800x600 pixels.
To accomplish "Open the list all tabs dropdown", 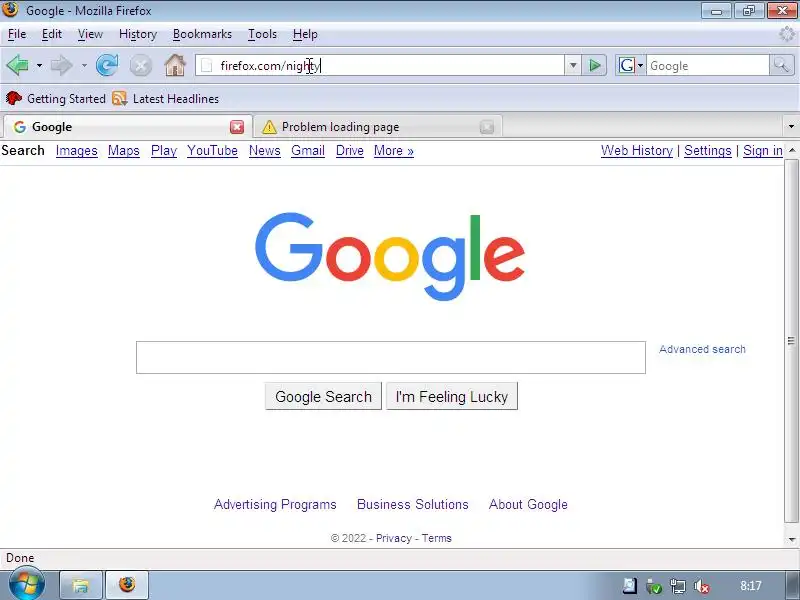I will [x=791, y=126].
